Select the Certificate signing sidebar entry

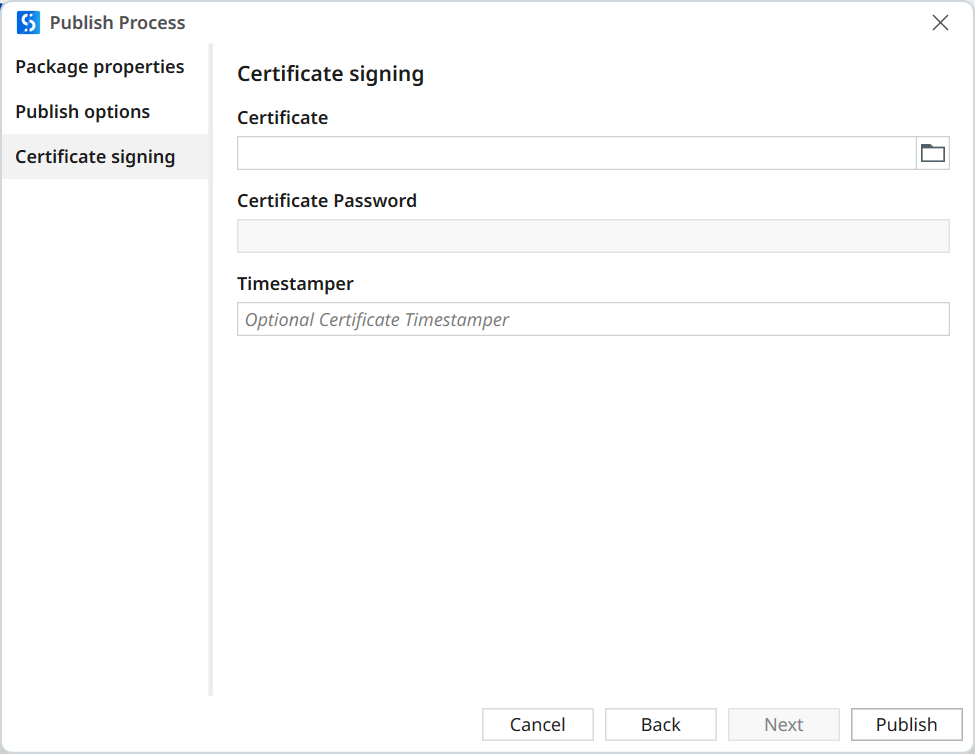click(95, 156)
